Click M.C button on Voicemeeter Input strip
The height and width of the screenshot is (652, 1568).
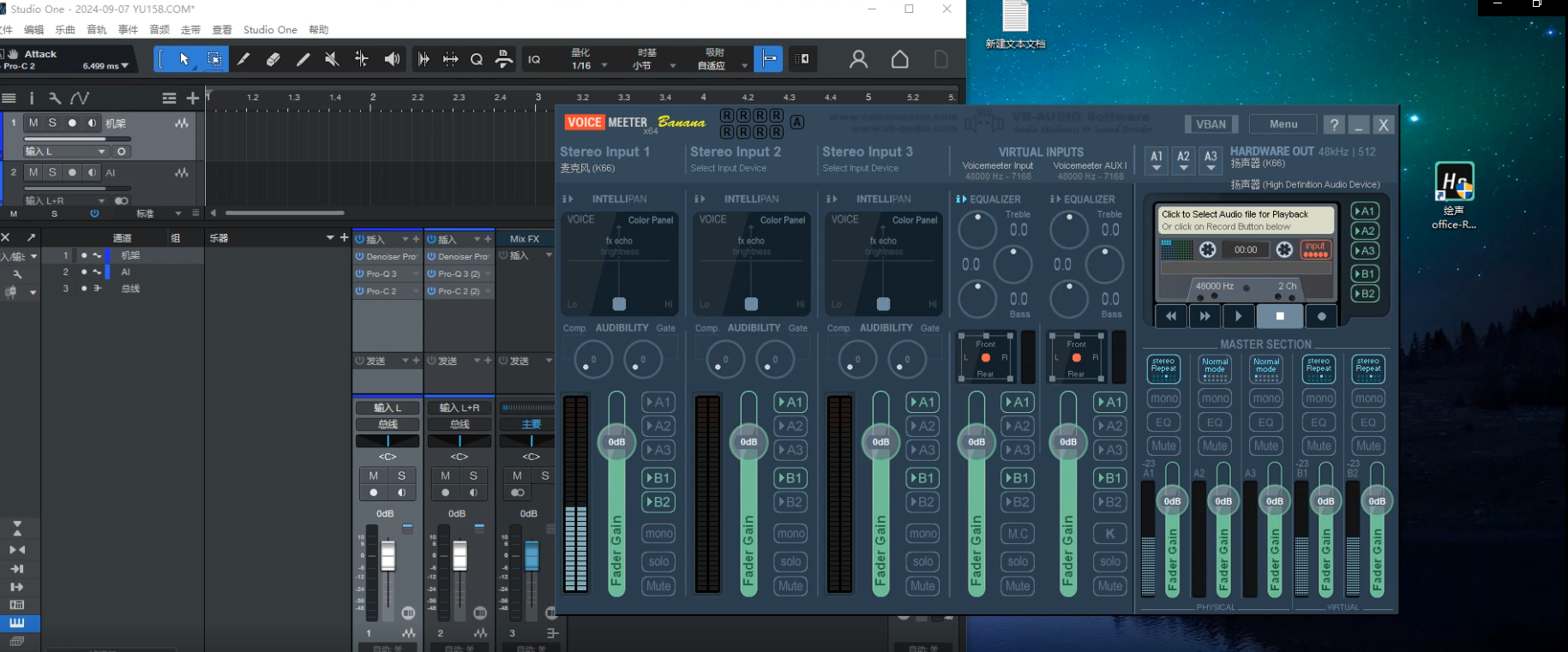click(x=1018, y=534)
